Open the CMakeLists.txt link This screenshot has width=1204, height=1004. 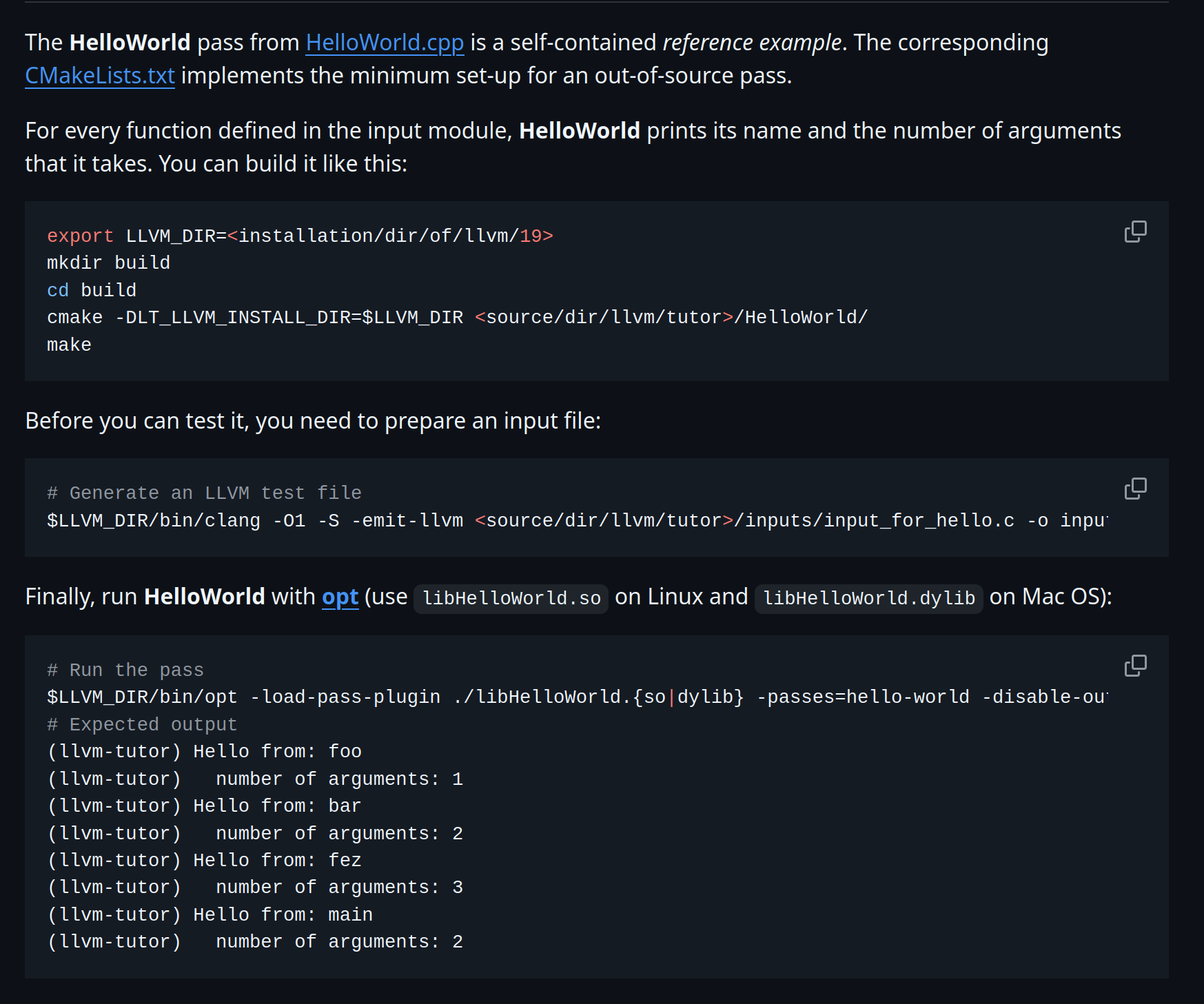pos(100,76)
